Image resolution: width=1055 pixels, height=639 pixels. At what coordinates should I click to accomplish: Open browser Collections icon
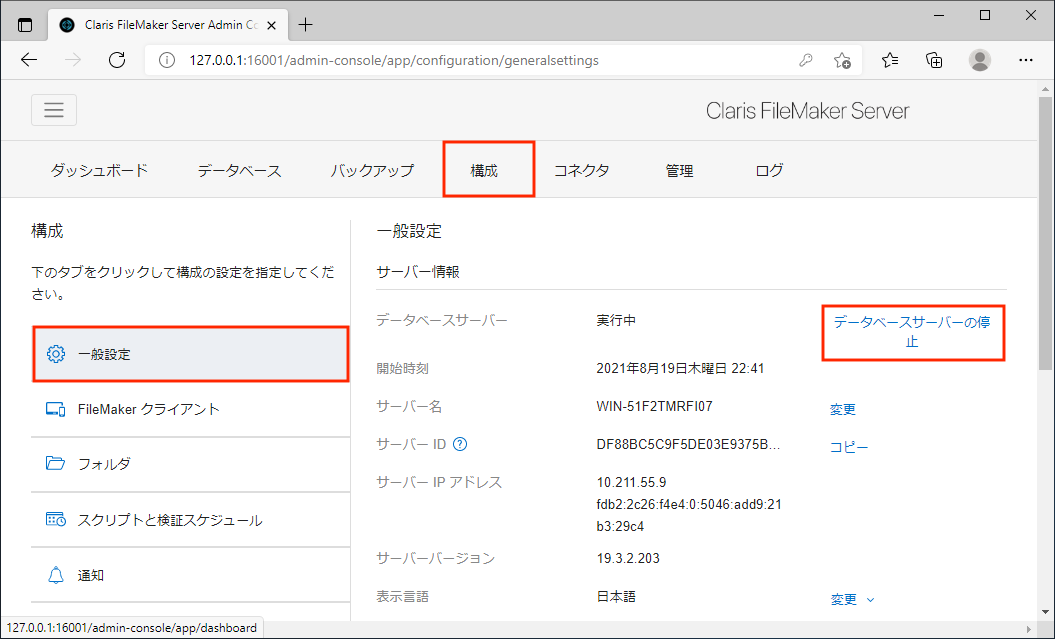934,60
